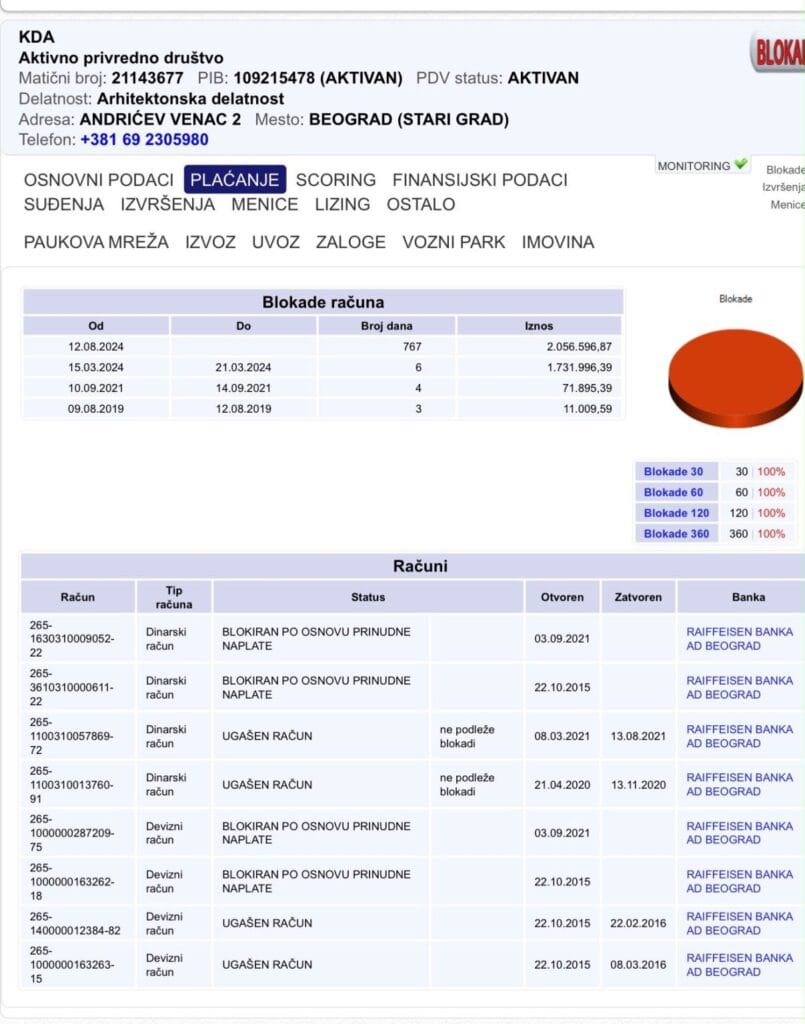805x1024 pixels.
Task: Open the MENICE tab
Action: pyautogui.click(x=264, y=204)
